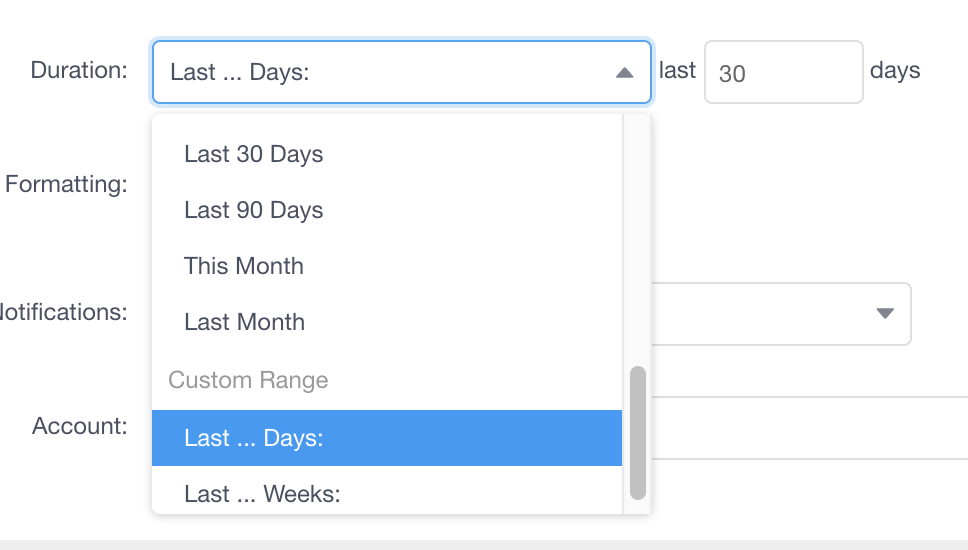Viewport: 968px width, 550px height.
Task: Click the Notifications field label
Action: (x=64, y=312)
